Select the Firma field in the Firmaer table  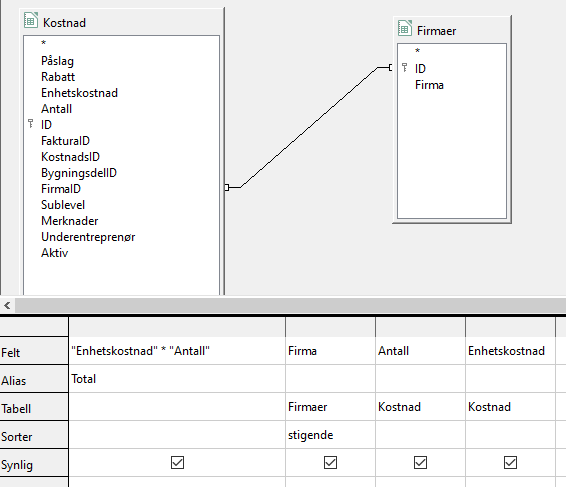(429, 85)
